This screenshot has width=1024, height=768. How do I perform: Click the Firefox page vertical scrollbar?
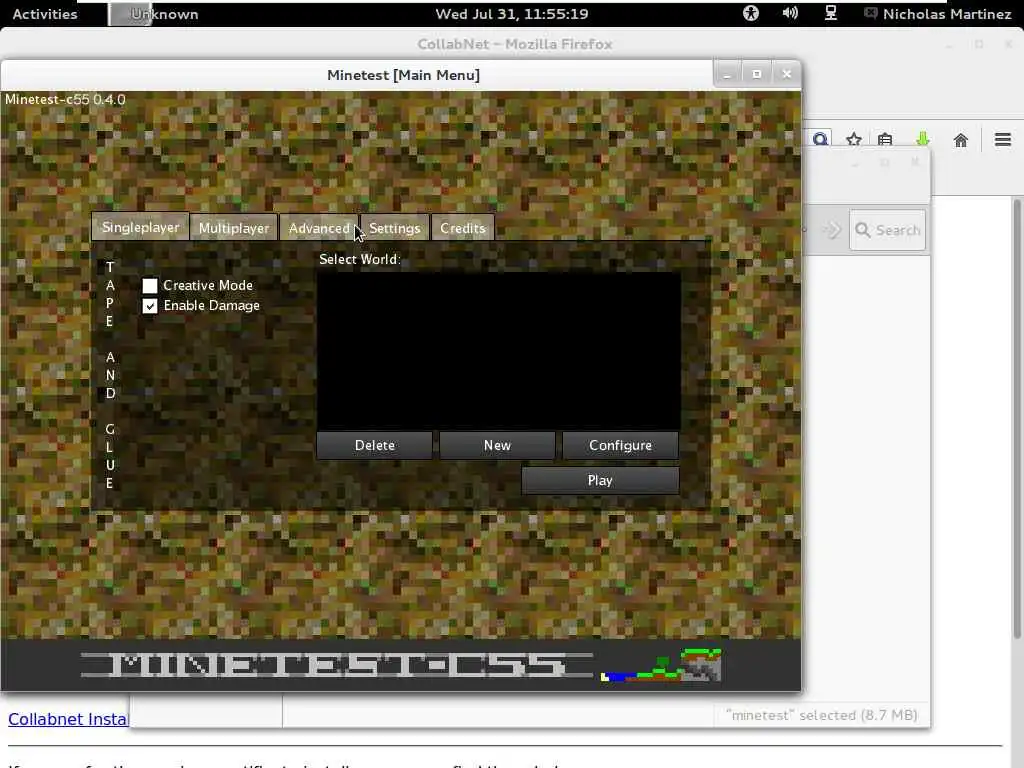pyautogui.click(x=1017, y=418)
